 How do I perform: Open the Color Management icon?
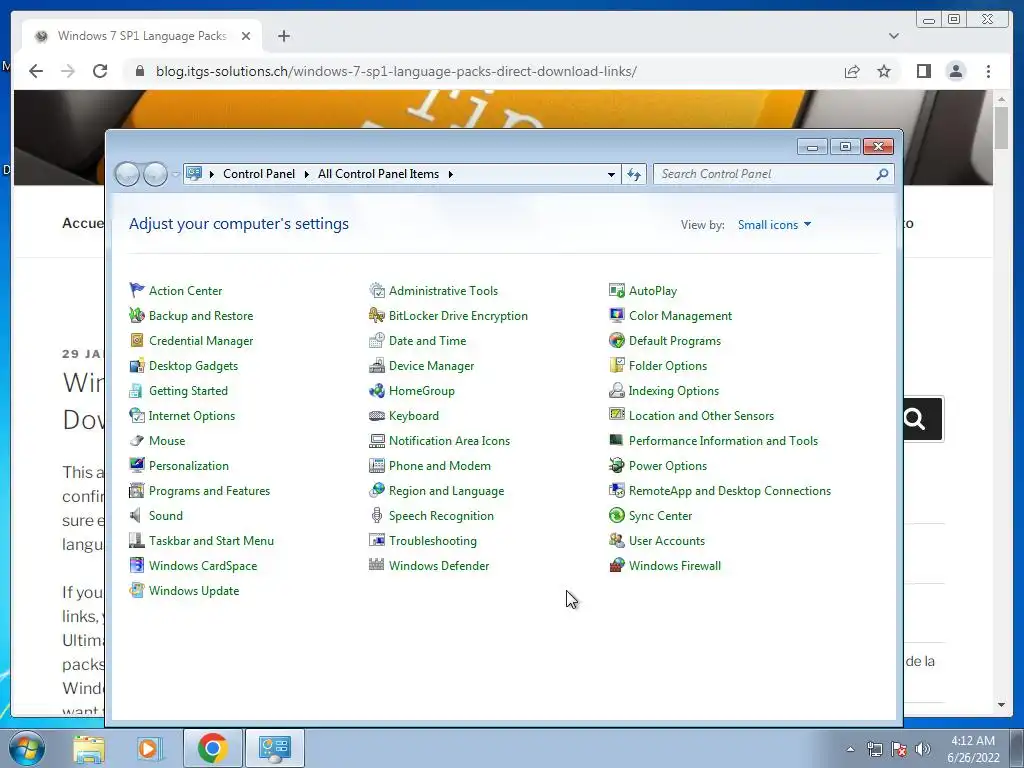point(616,315)
